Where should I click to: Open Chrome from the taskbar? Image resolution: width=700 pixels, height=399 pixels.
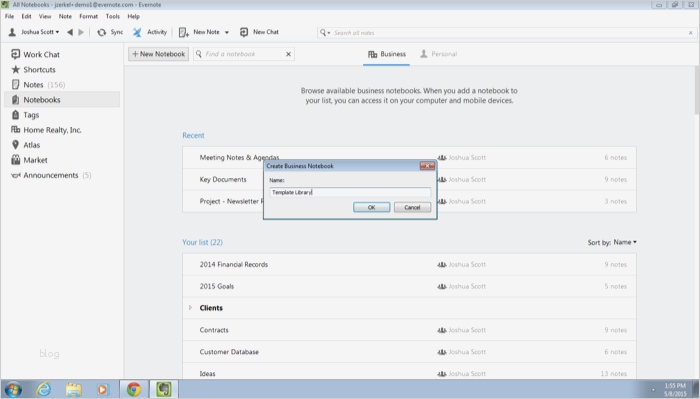click(133, 389)
